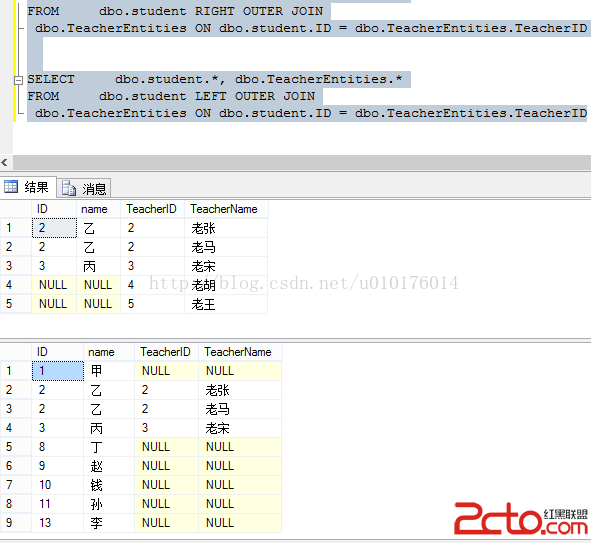Viewport: 591px width, 545px height.
Task: Select the ID column header in the first result grid
Action: tap(54, 209)
